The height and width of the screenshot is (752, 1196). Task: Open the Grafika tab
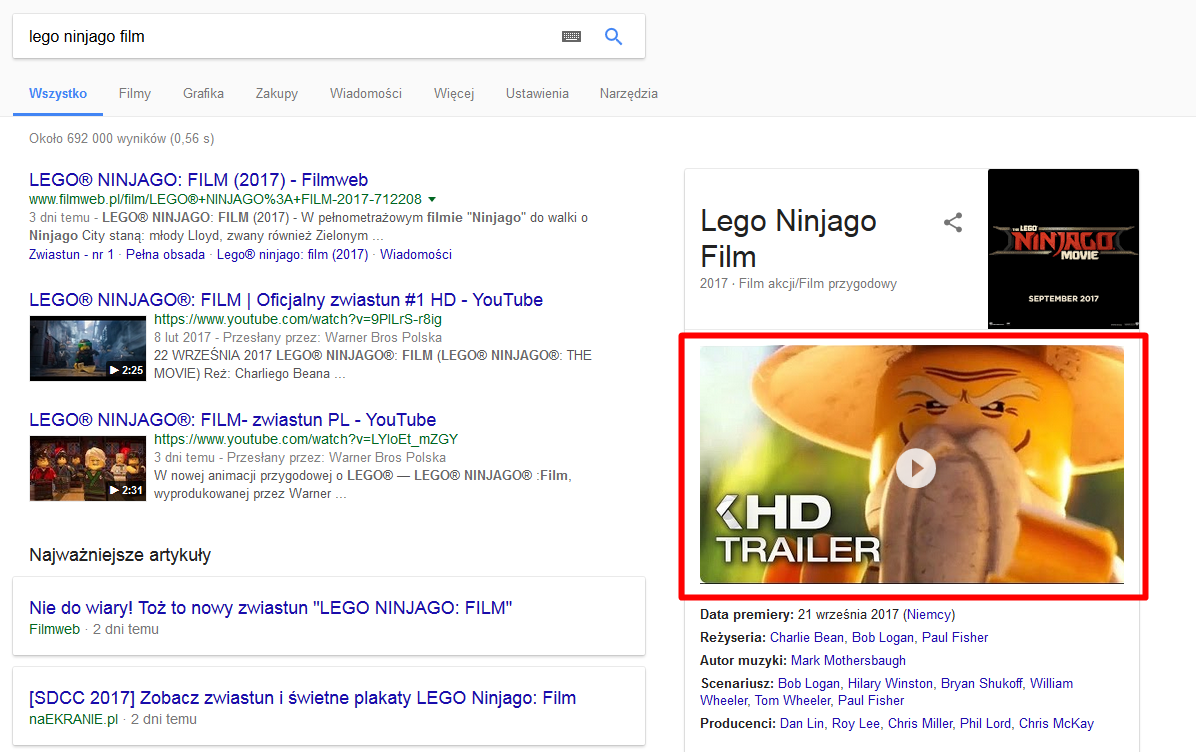pyautogui.click(x=204, y=93)
